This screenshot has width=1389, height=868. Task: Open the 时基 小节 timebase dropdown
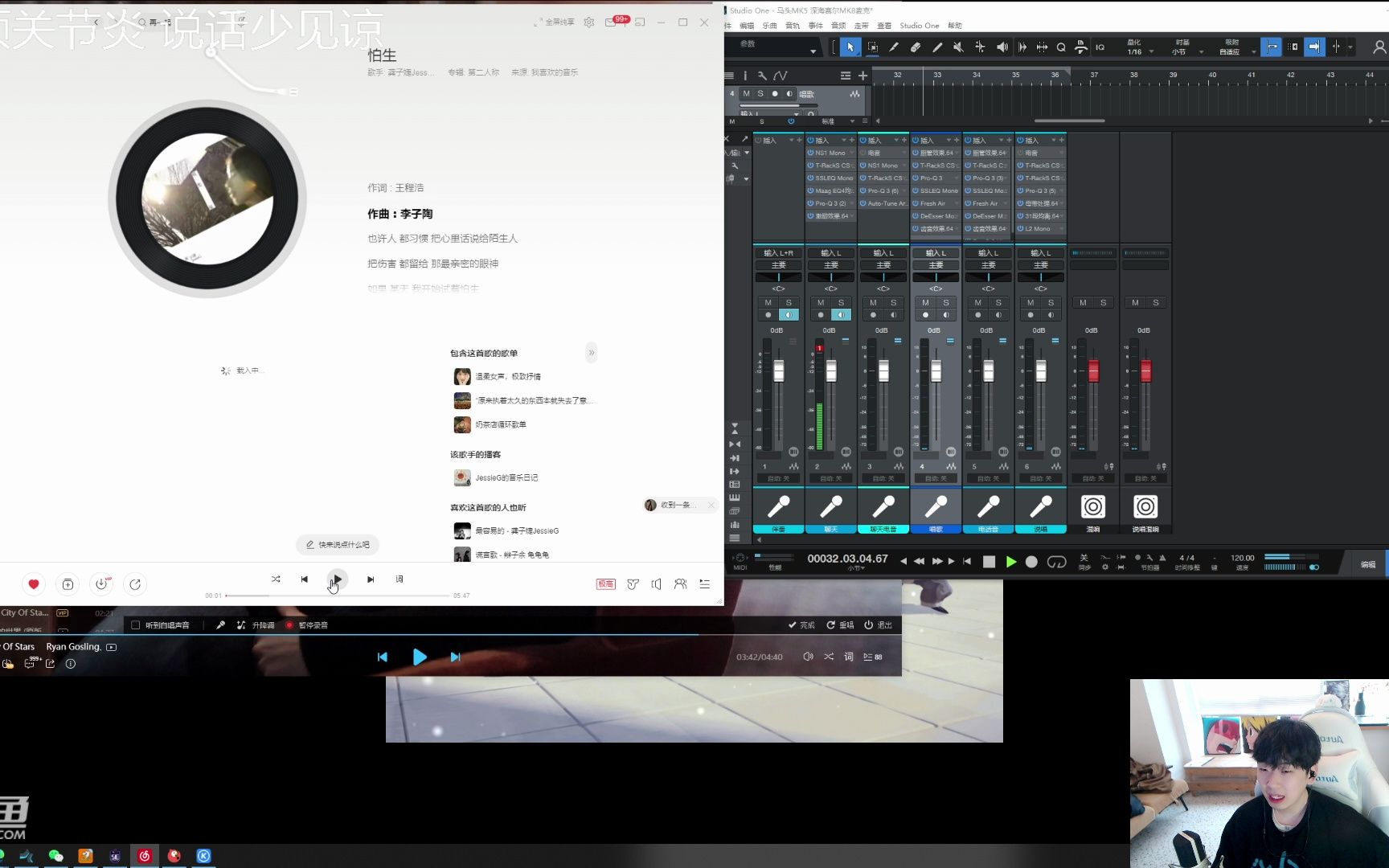pos(1187,47)
